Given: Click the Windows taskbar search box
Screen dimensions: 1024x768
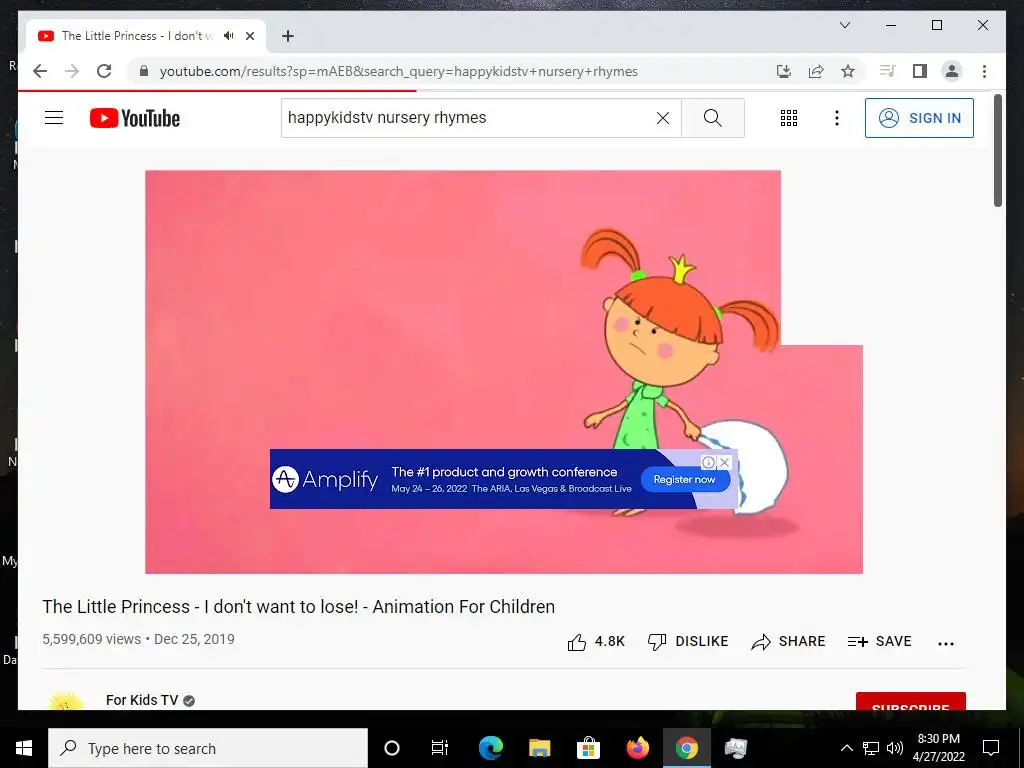Looking at the screenshot, I should (x=208, y=748).
